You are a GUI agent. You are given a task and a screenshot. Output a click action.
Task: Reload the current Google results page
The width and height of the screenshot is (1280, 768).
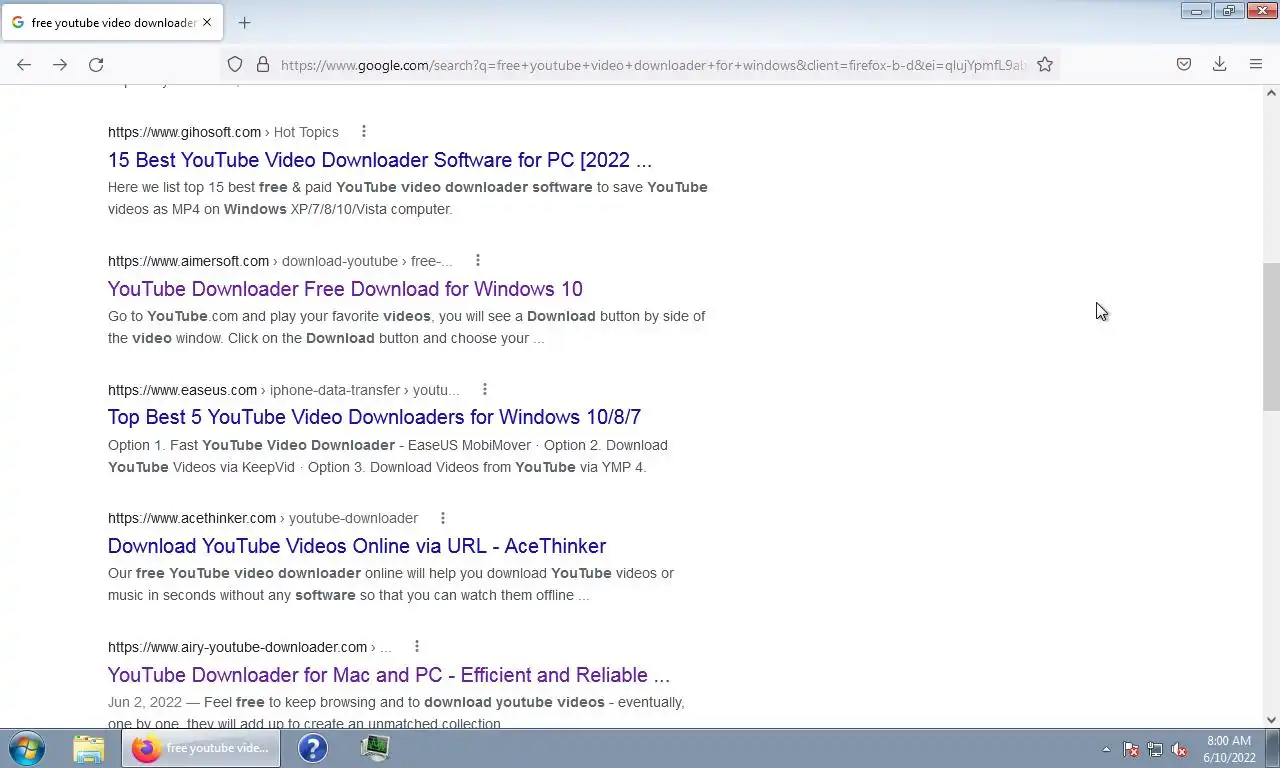point(96,64)
